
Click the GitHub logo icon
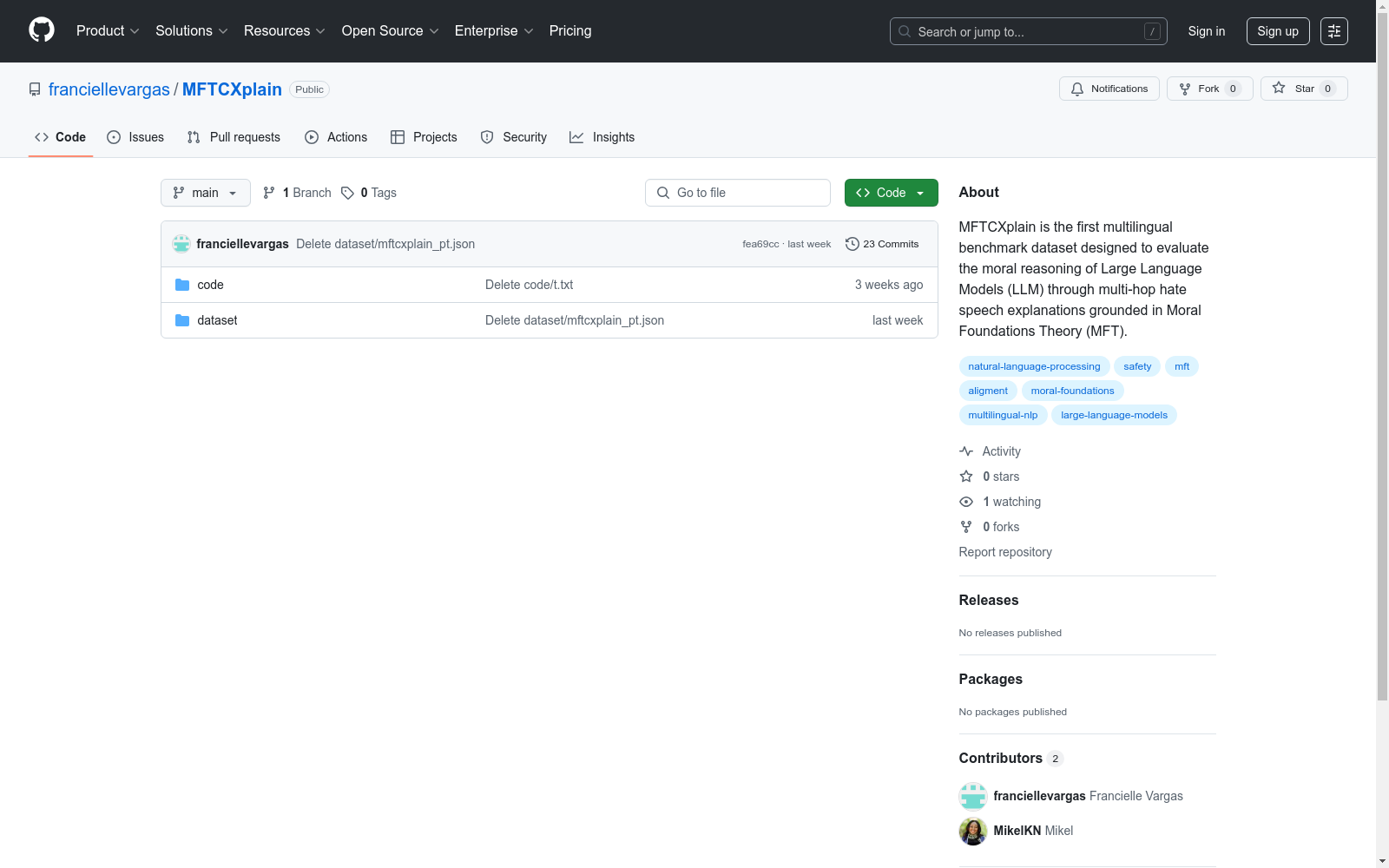(42, 30)
